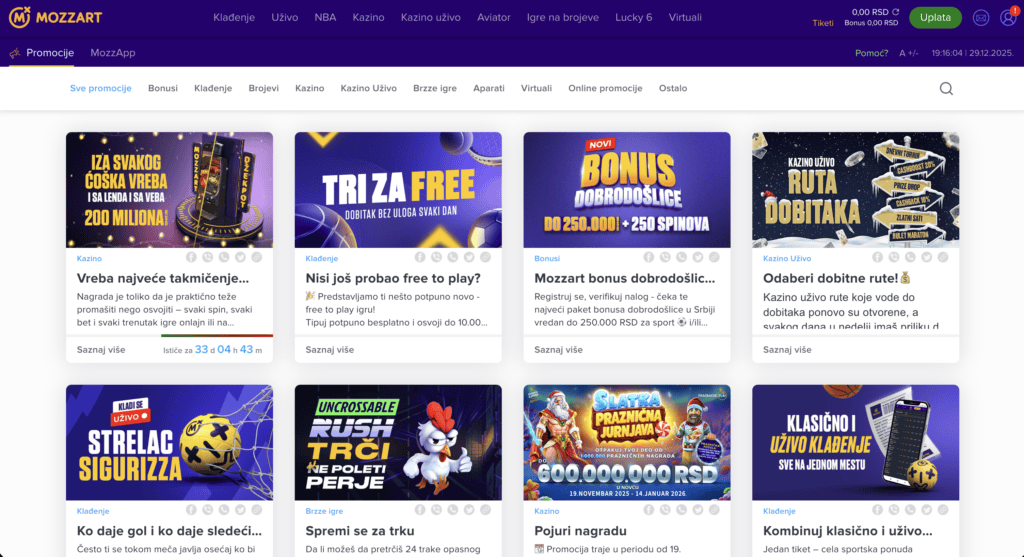Screen dimensions: 1024x557
Task: Switch to the MozzApp tab
Action: click(x=112, y=53)
